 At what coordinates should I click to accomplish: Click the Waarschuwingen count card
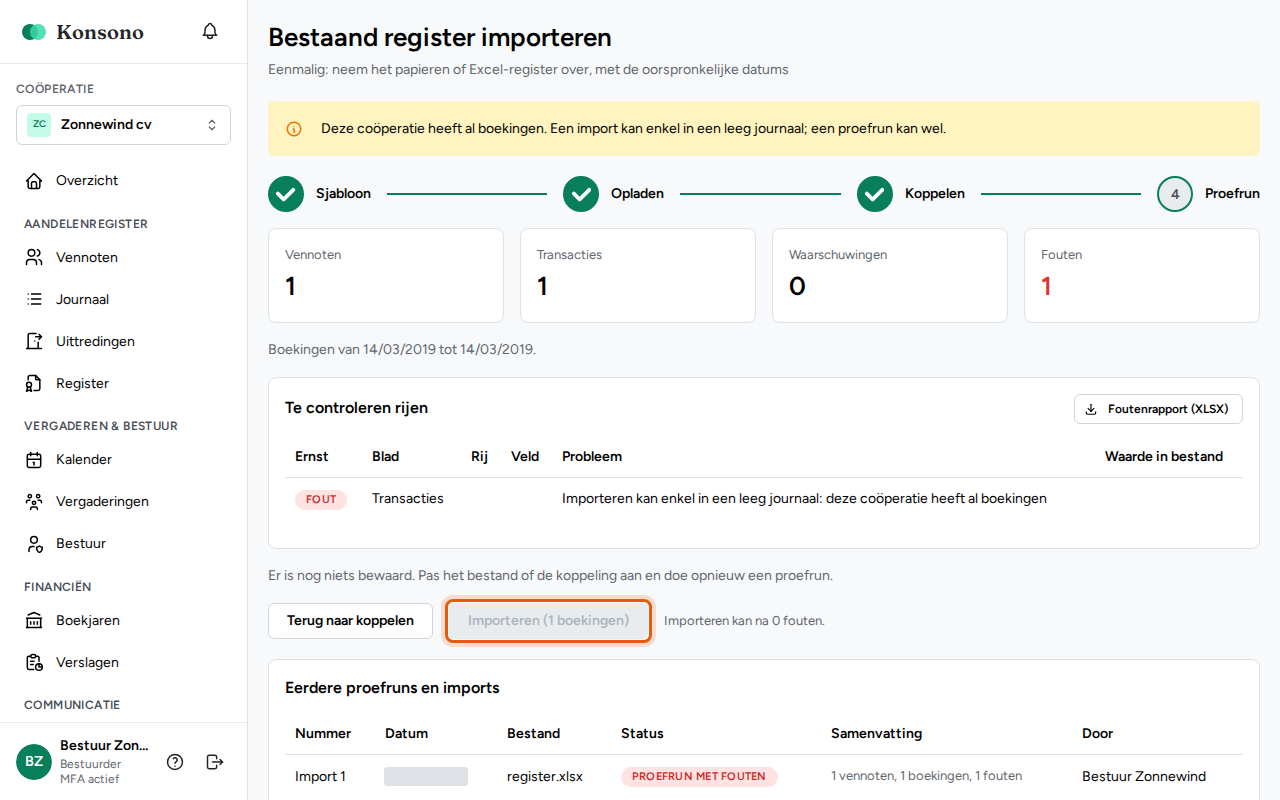click(x=890, y=275)
